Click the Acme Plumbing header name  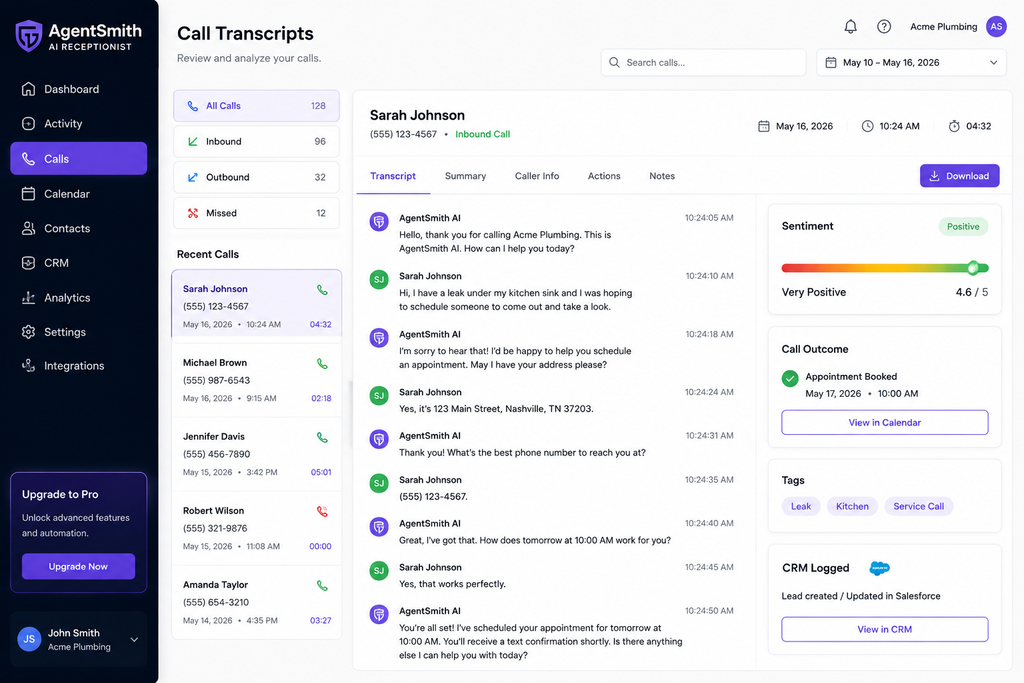tap(944, 27)
